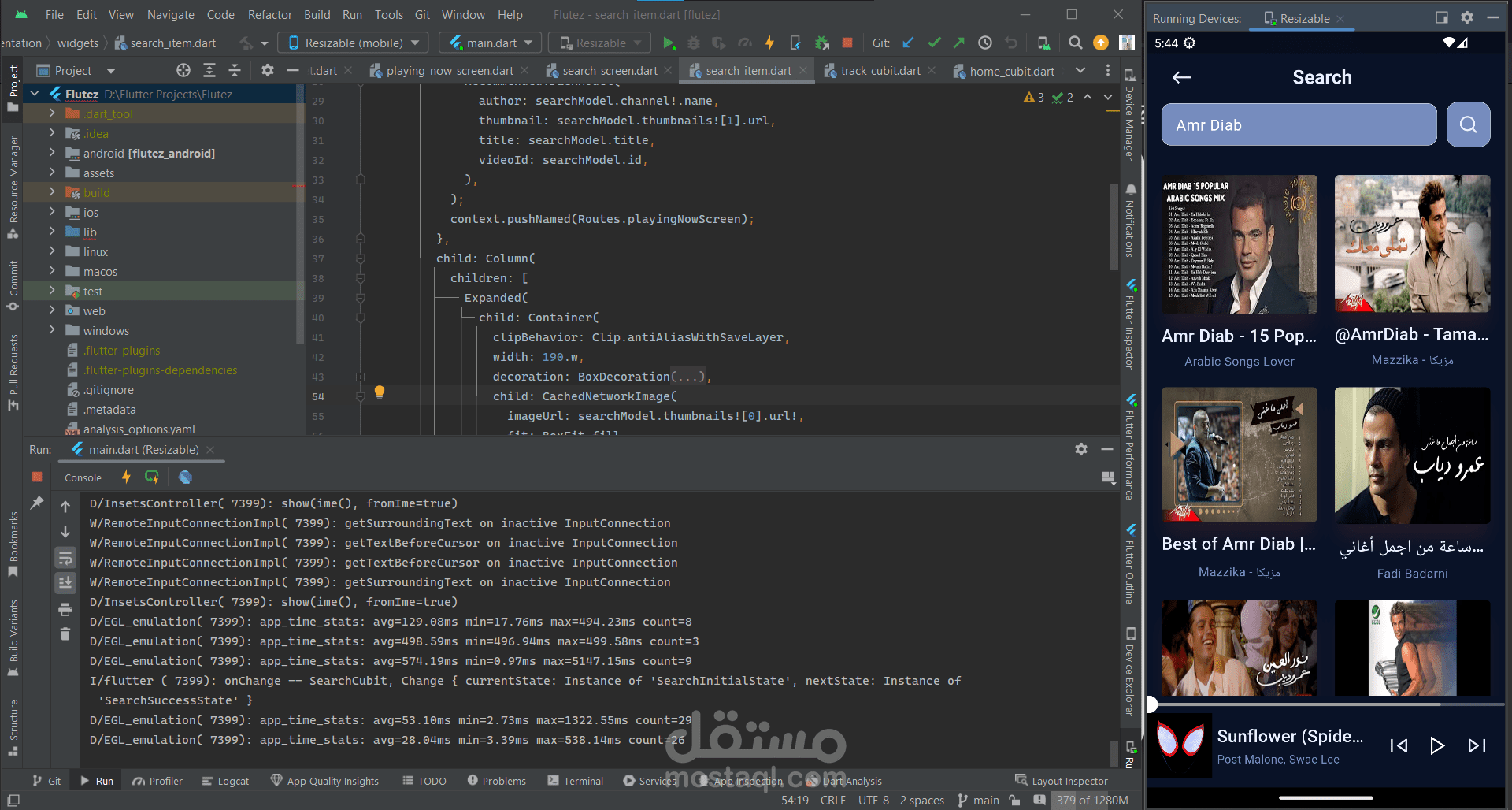Image resolution: width=1512 pixels, height=810 pixels.
Task: Skip to next track in mini player
Action: point(1477,745)
